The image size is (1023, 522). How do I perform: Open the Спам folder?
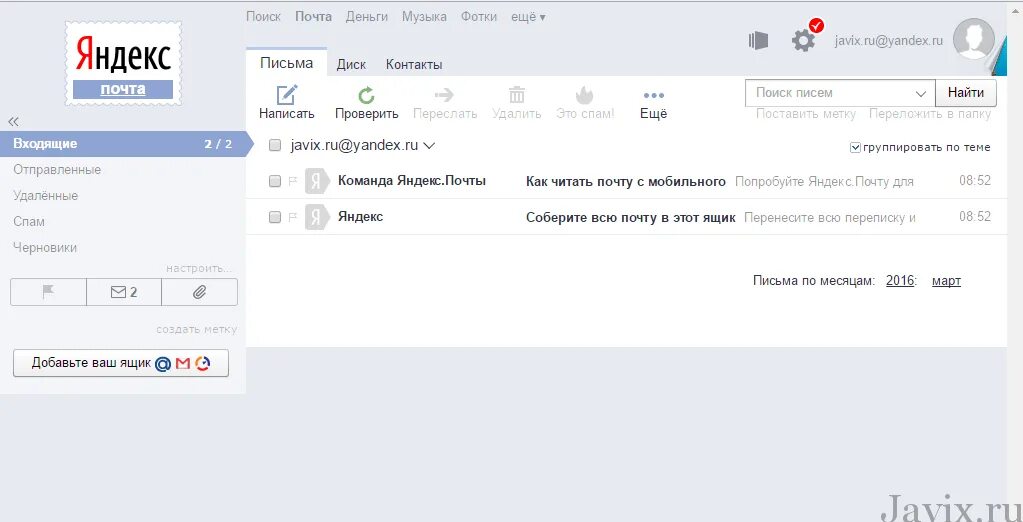(29, 222)
